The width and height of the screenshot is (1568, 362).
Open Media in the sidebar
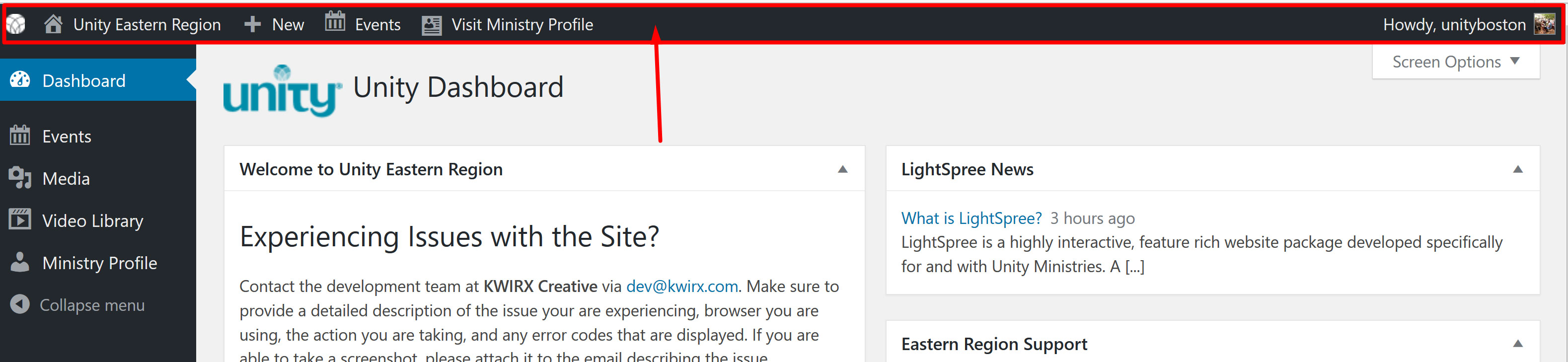[66, 178]
